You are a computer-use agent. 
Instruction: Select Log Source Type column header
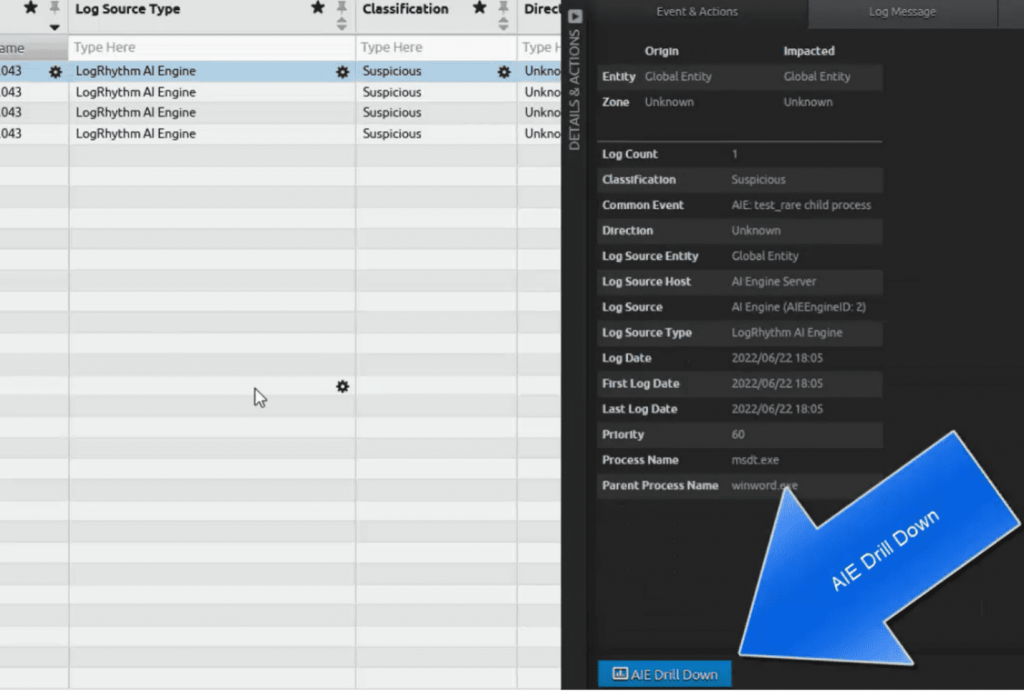pos(127,9)
